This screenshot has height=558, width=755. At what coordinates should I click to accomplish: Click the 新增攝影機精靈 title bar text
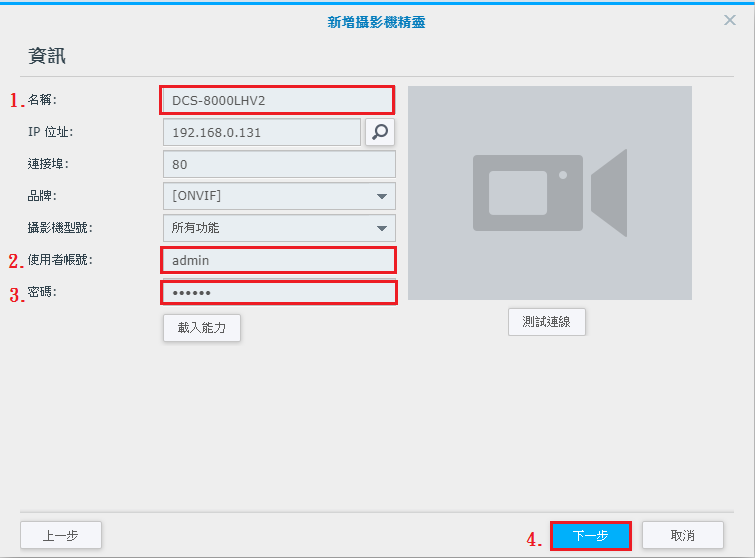377,21
